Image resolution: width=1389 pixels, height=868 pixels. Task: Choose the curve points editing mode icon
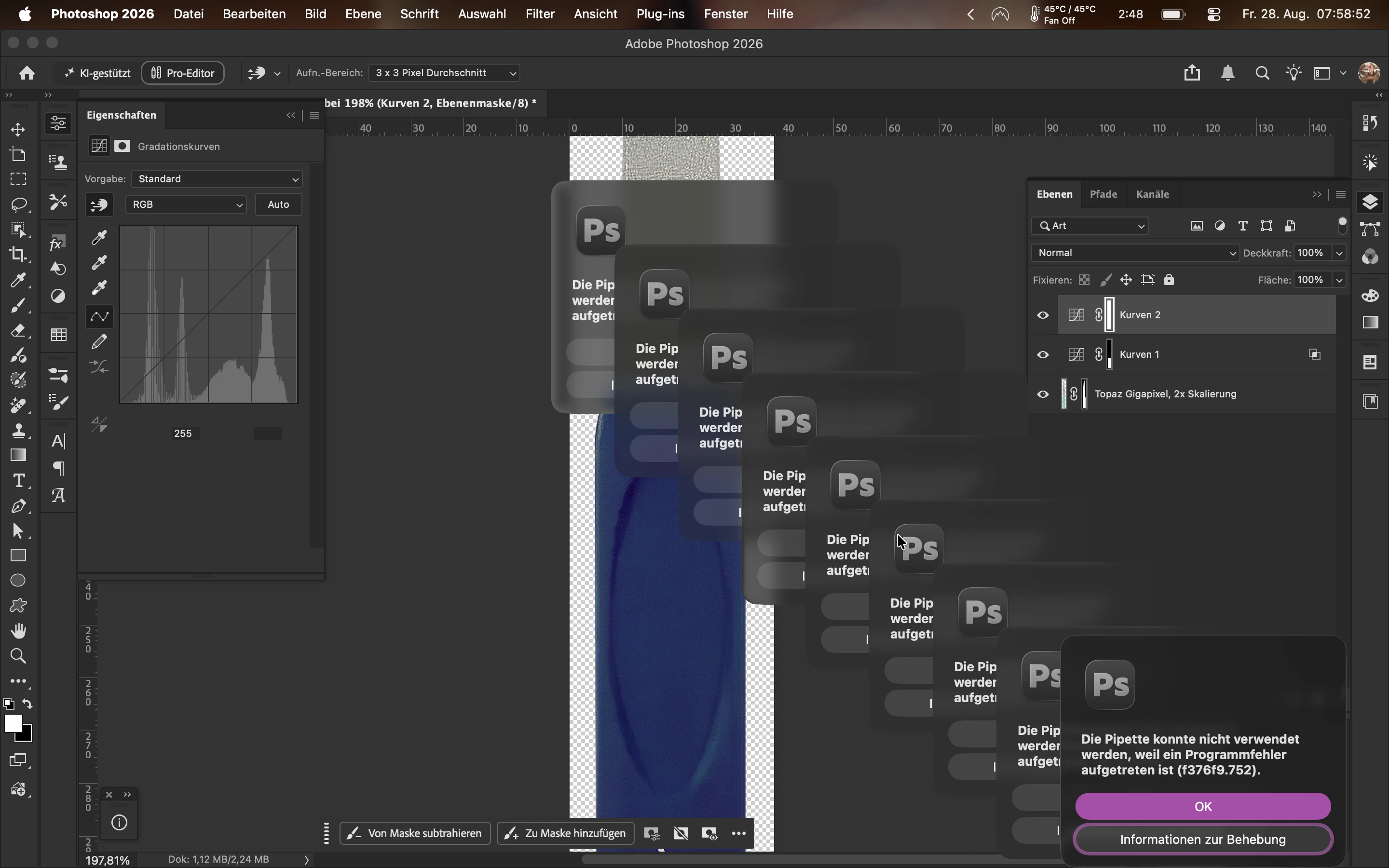[99, 316]
